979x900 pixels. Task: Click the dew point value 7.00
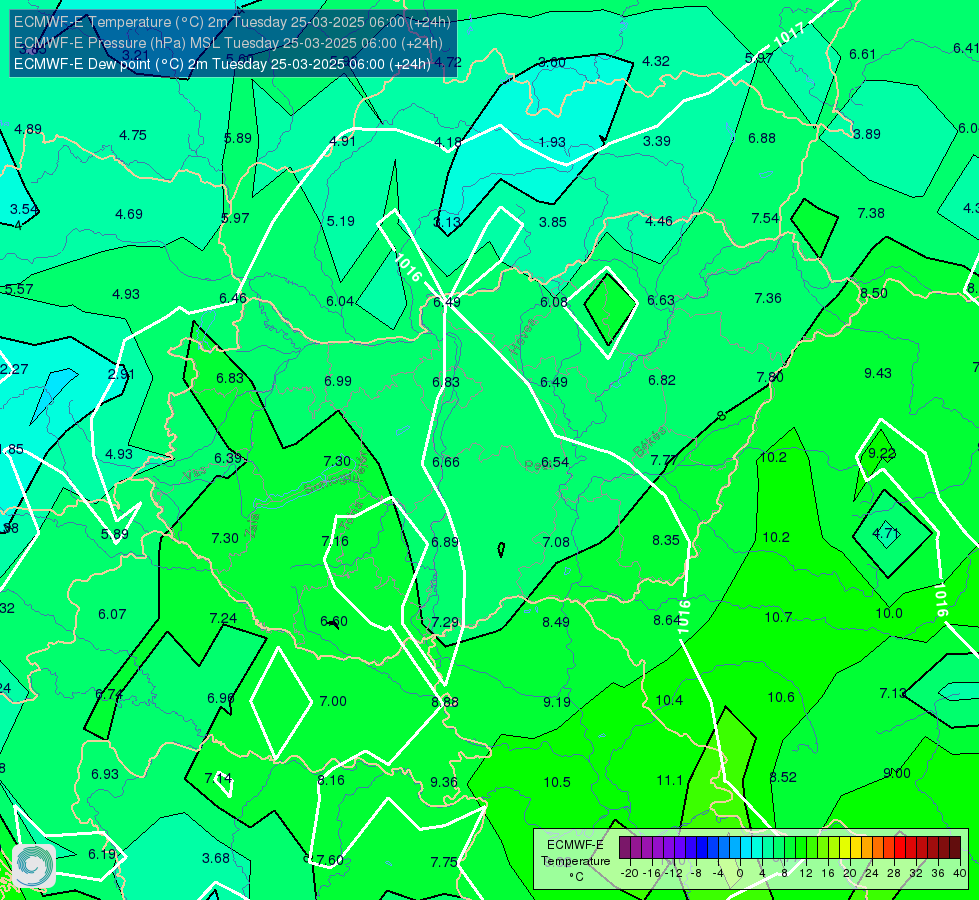[x=333, y=701]
